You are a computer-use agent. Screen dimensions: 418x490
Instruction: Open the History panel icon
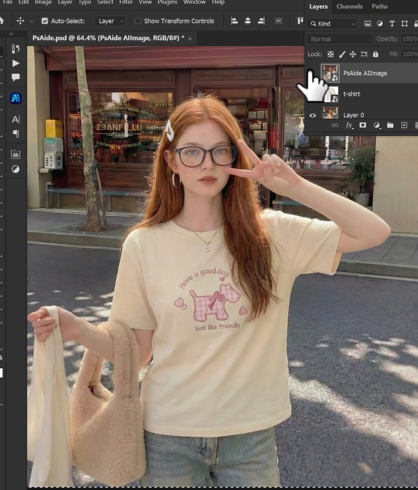[16, 49]
